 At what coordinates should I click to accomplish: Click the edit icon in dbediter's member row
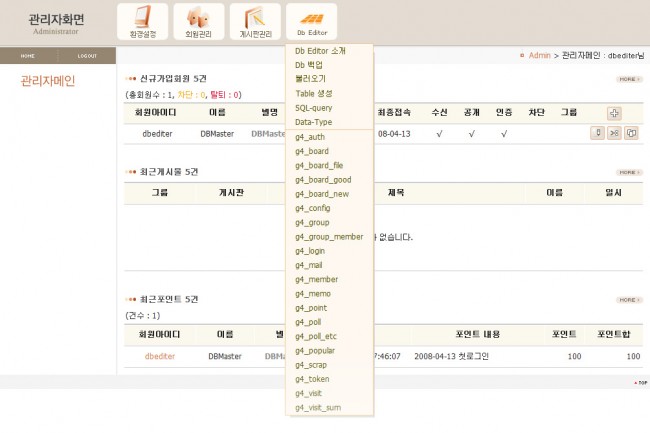[598, 132]
